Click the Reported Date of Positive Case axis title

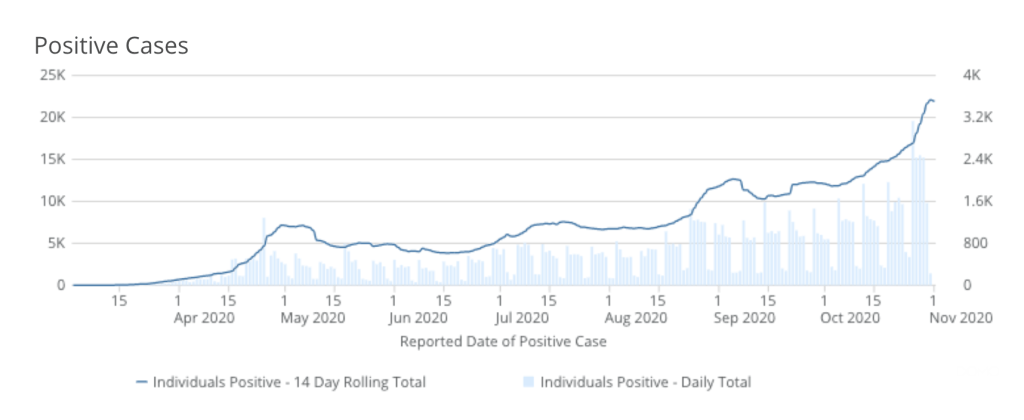pos(503,341)
